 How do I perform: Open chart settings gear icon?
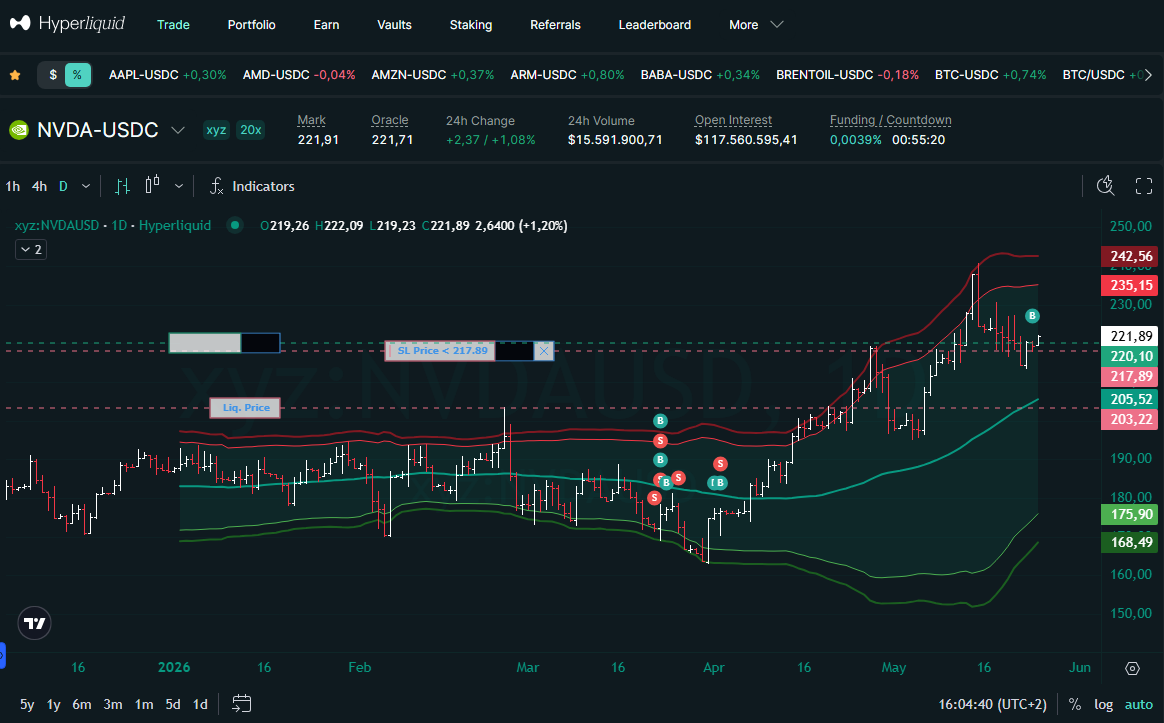point(1132,668)
